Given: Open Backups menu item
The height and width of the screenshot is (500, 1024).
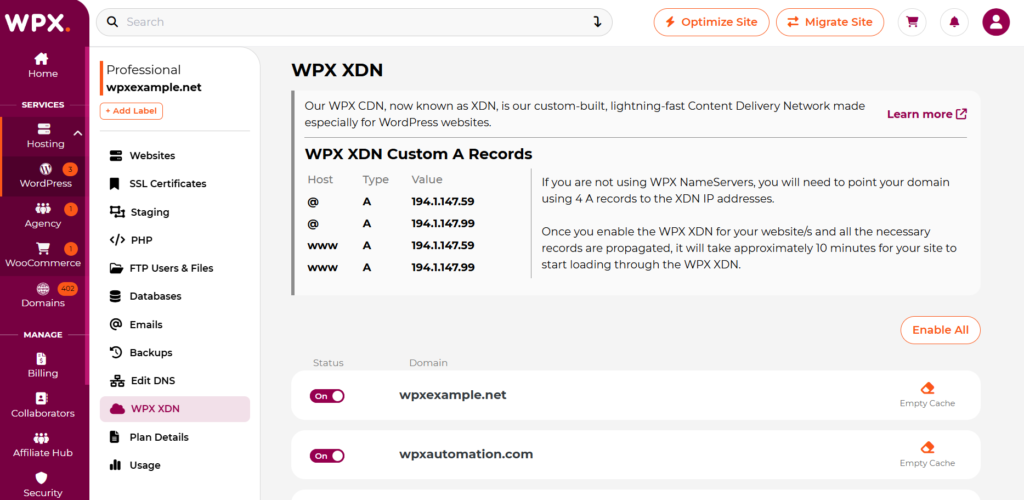Looking at the screenshot, I should tap(175, 352).
